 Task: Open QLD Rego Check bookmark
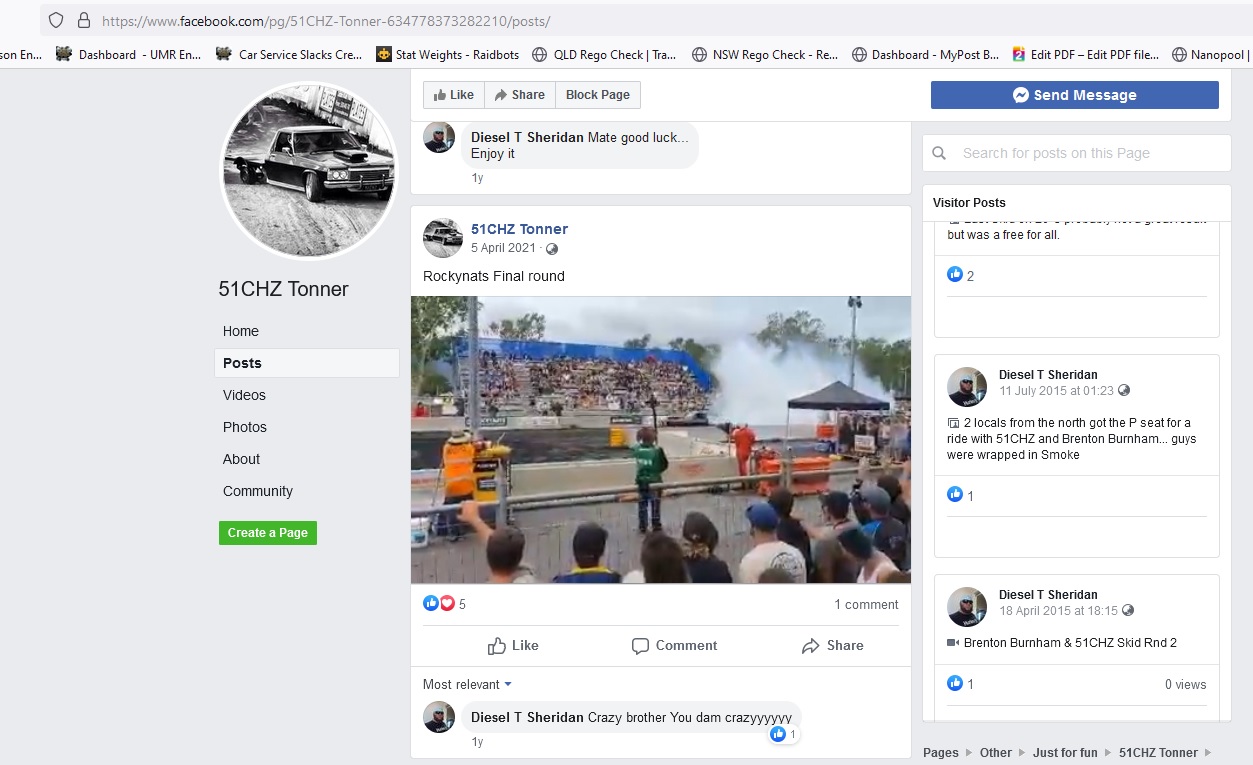click(604, 55)
